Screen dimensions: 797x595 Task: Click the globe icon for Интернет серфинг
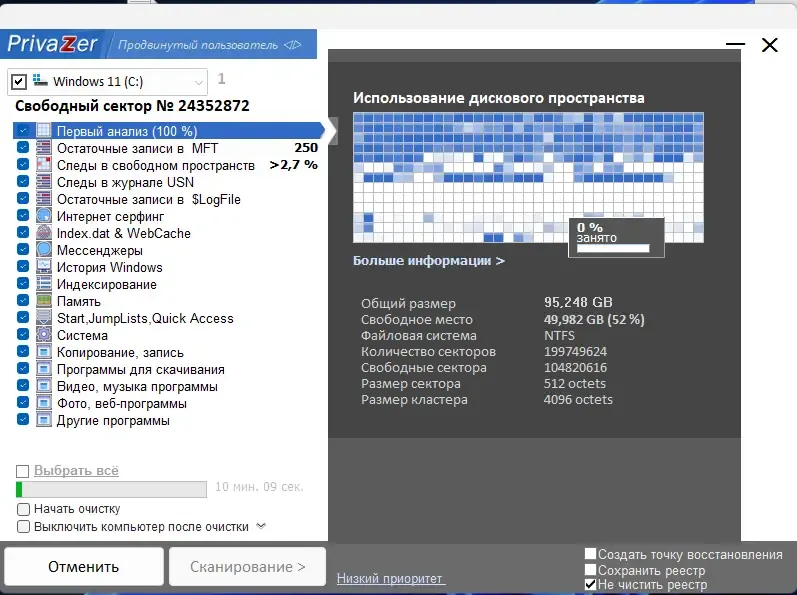click(x=44, y=216)
